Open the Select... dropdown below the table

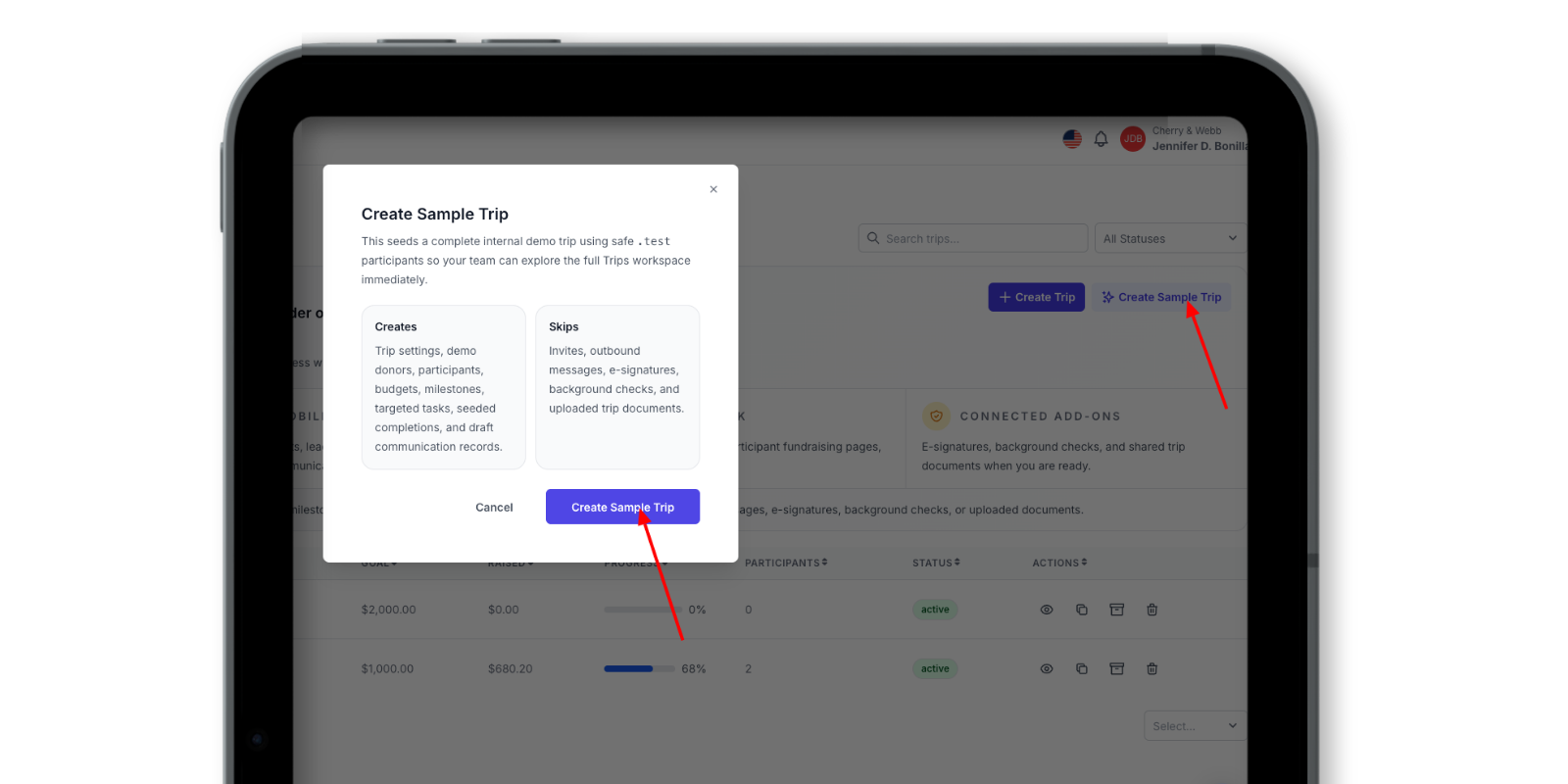[1195, 726]
